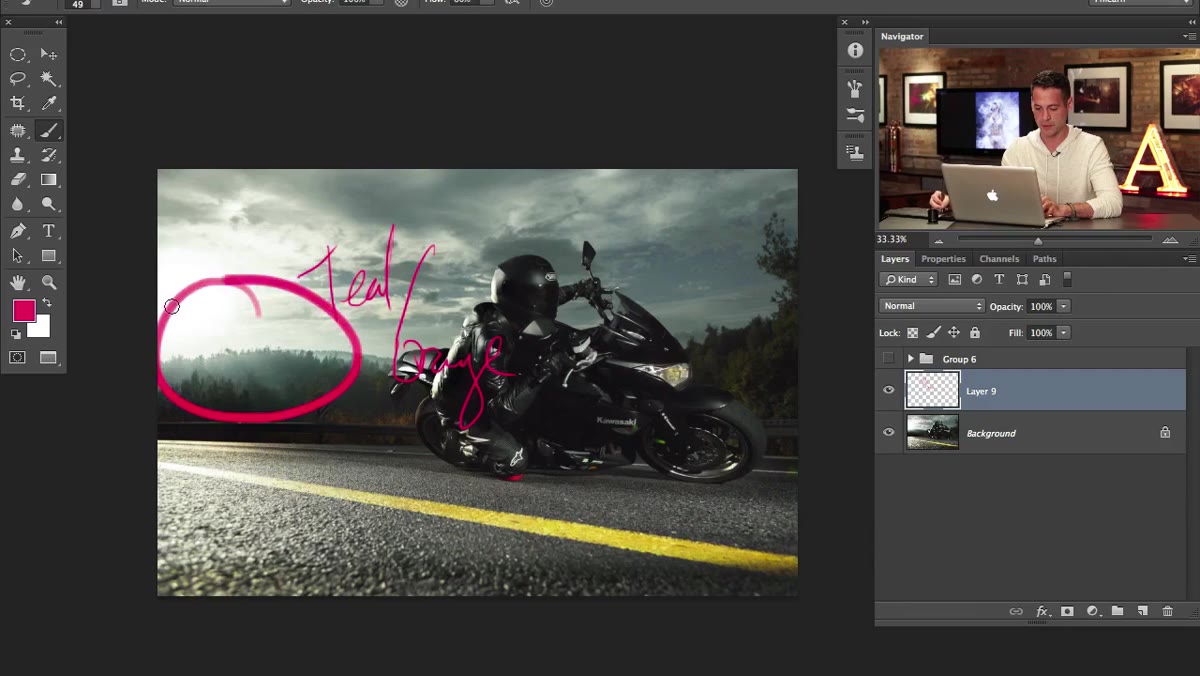
Task: Show the Group 6 layer visibility
Action: [889, 359]
